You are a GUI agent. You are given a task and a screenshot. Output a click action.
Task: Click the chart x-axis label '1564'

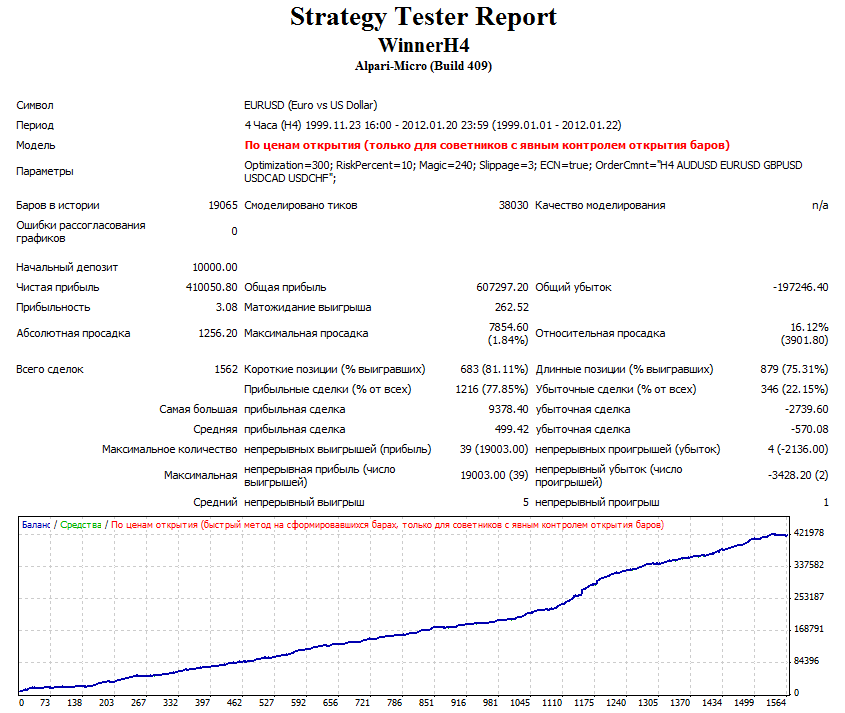tap(776, 703)
